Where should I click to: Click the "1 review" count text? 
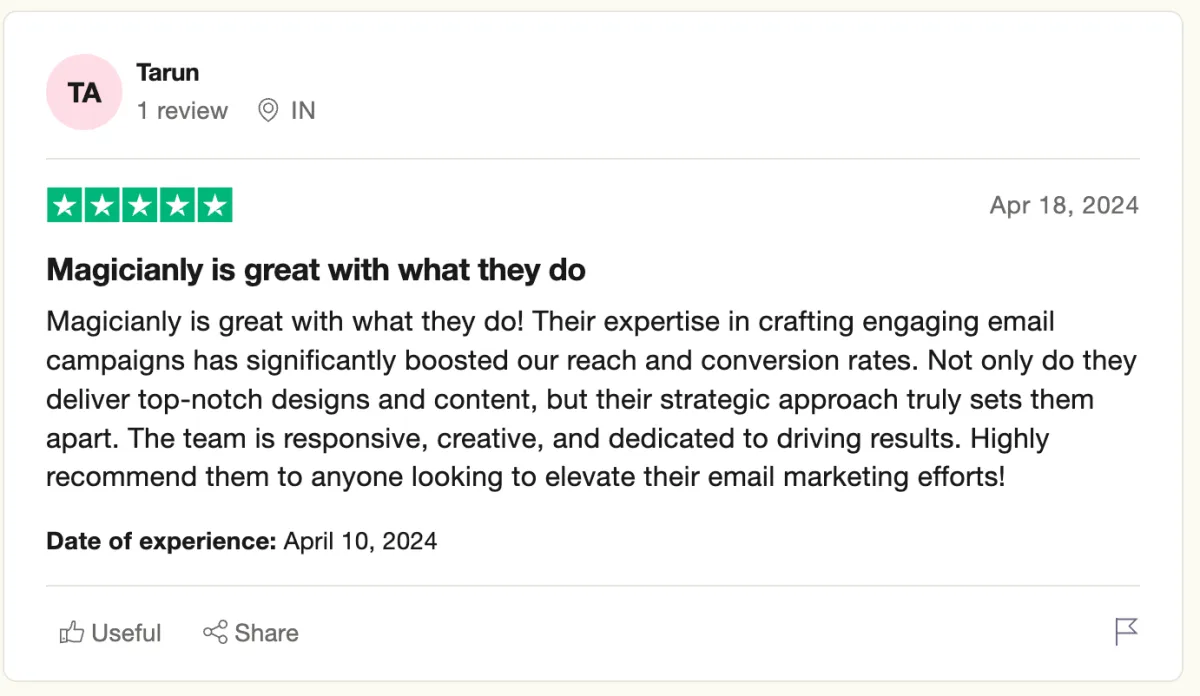pyautogui.click(x=182, y=110)
